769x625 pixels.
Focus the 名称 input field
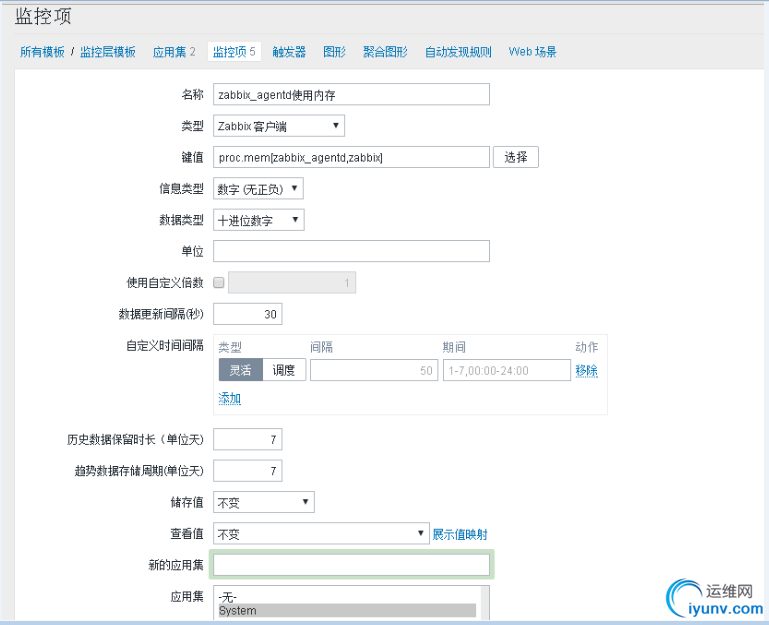(x=351, y=95)
